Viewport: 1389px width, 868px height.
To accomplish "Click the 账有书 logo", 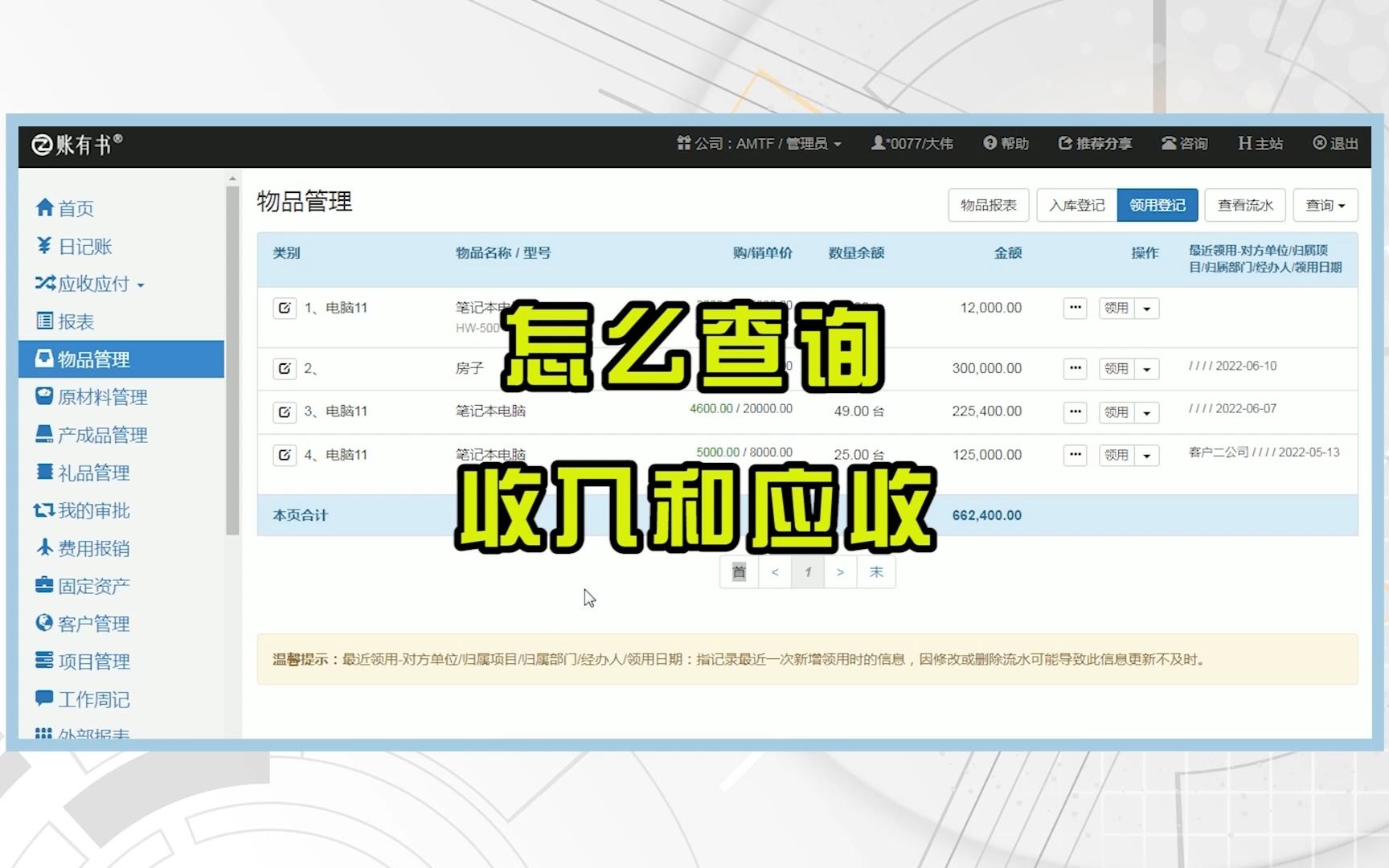I will coord(77,145).
